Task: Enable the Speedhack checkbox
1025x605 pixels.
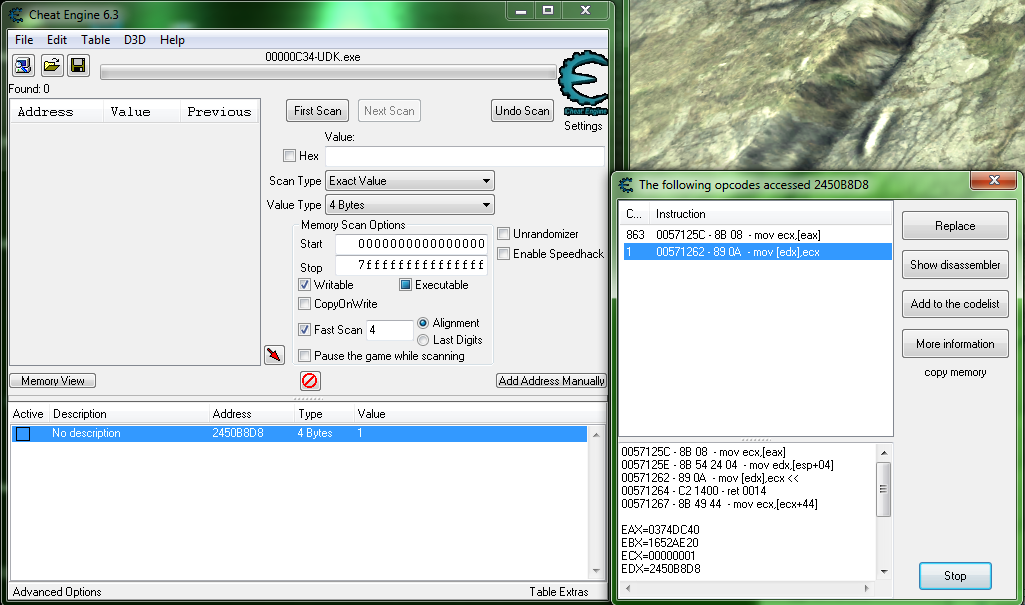Action: (503, 254)
